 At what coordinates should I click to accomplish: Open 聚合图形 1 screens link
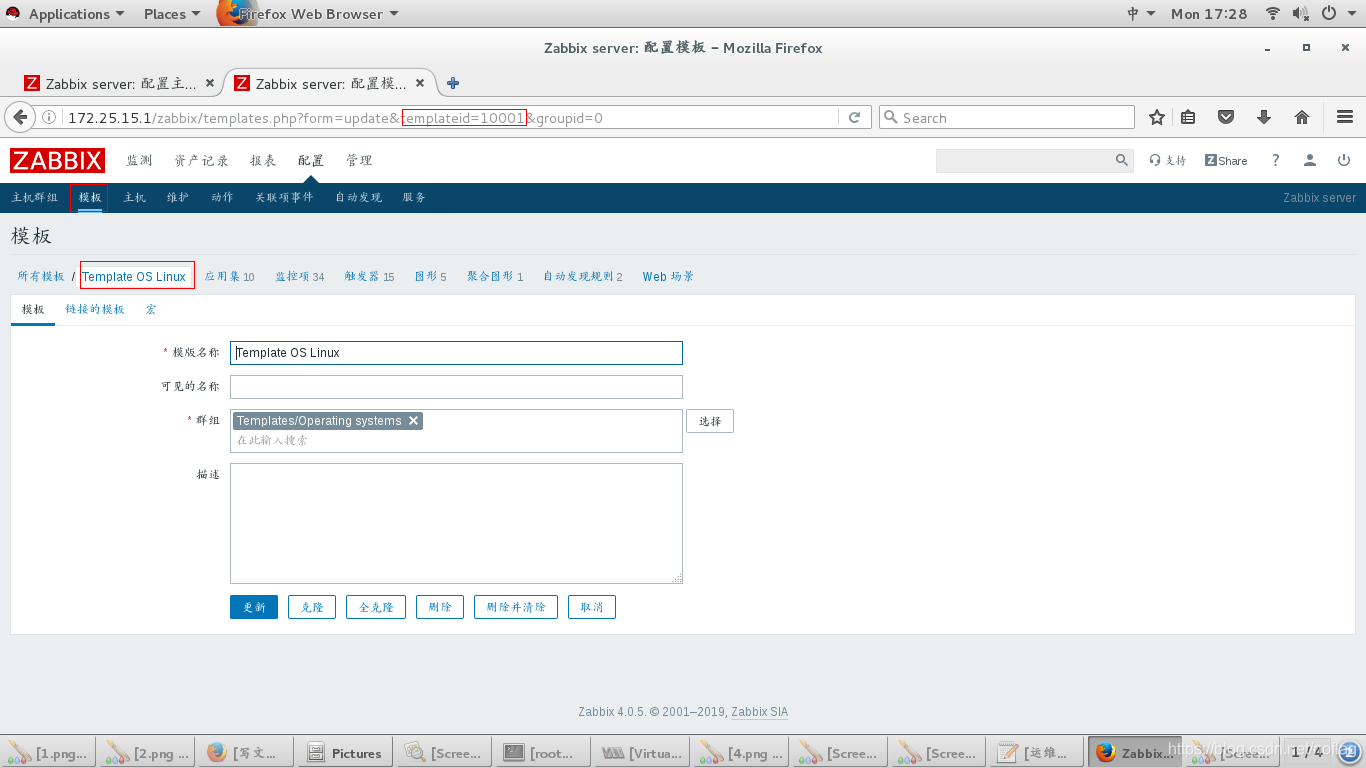495,277
